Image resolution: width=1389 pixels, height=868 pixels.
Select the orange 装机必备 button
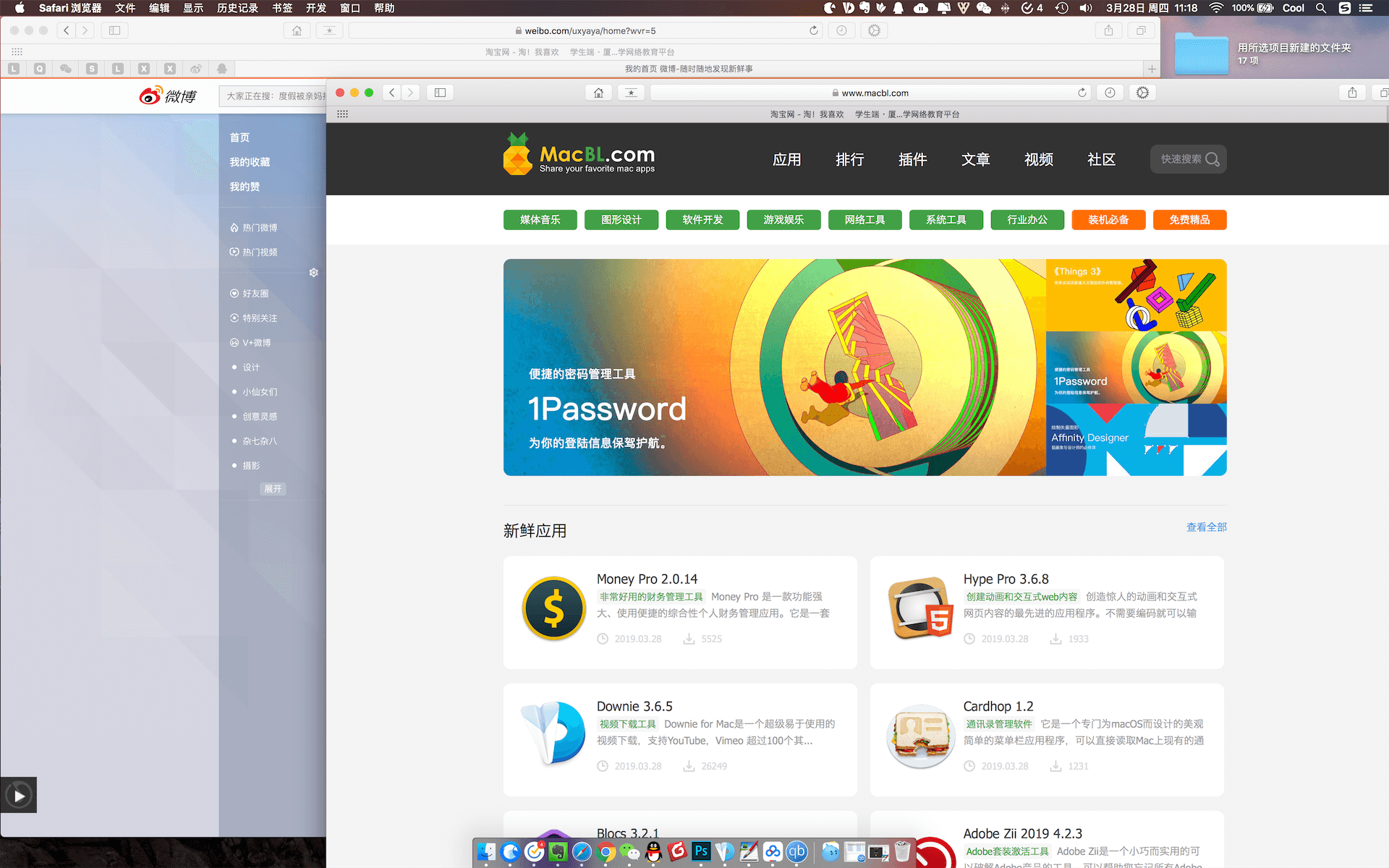click(1108, 220)
